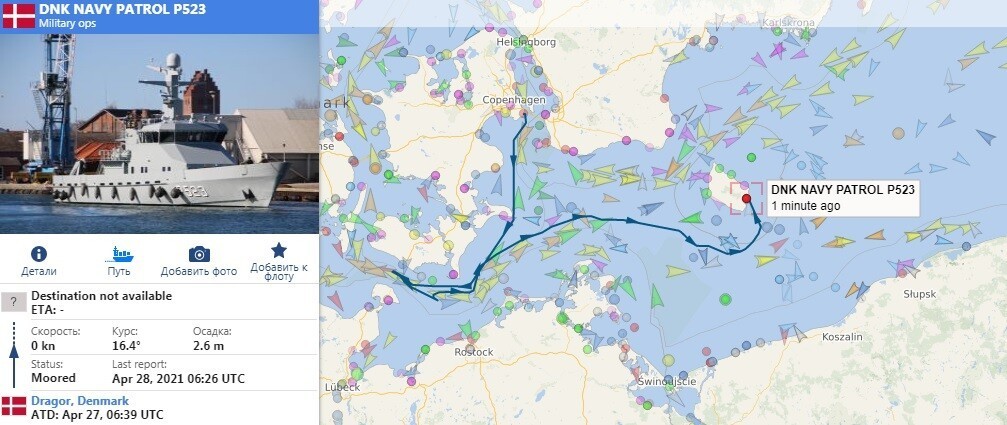Viewport: 1007px width, 425px height.
Task: Click the Słupsk city label on map
Action: click(x=920, y=294)
